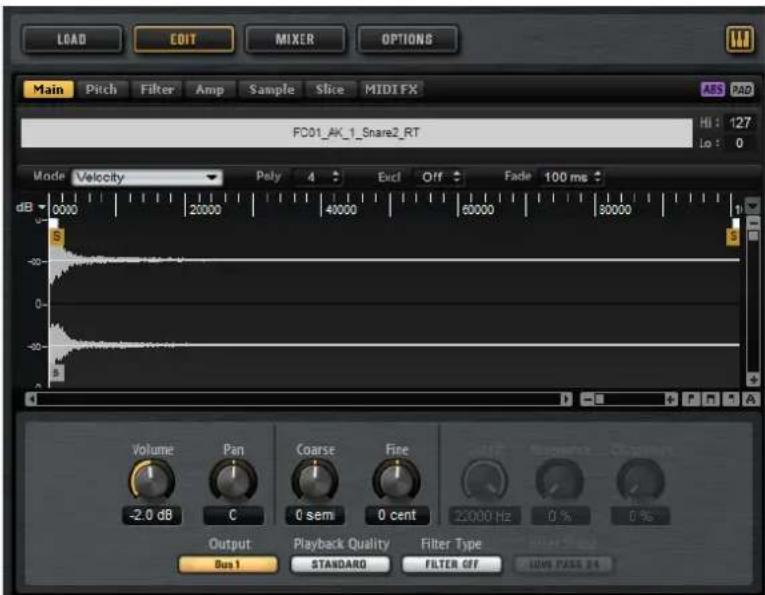Viewport: 765px width, 595px height.
Task: Open the Sample tab
Action: coord(271,89)
